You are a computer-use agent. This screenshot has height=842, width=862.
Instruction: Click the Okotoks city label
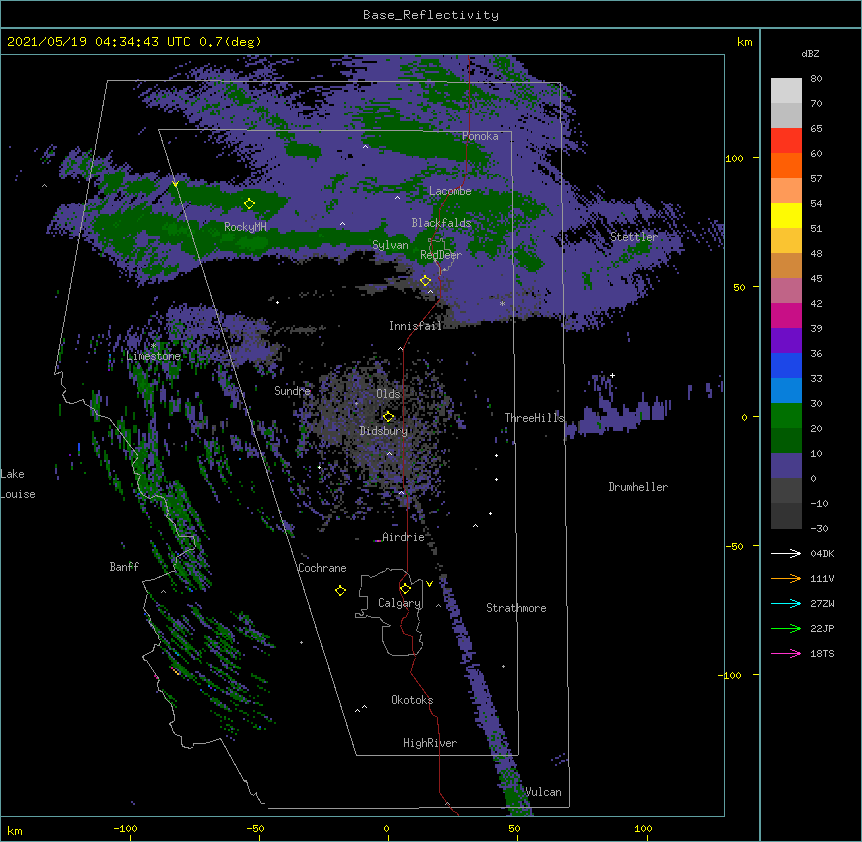(x=412, y=700)
